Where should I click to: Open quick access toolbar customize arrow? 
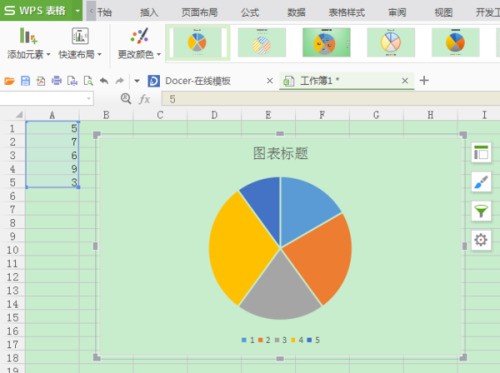(137, 81)
